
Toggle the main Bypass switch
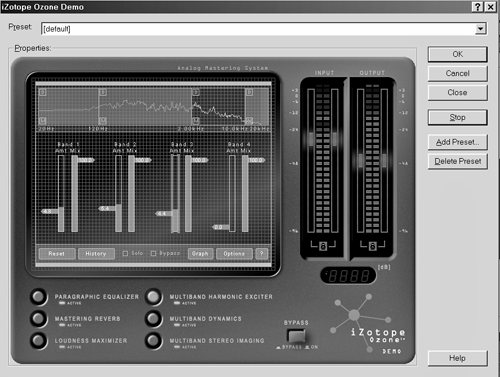coord(296,336)
